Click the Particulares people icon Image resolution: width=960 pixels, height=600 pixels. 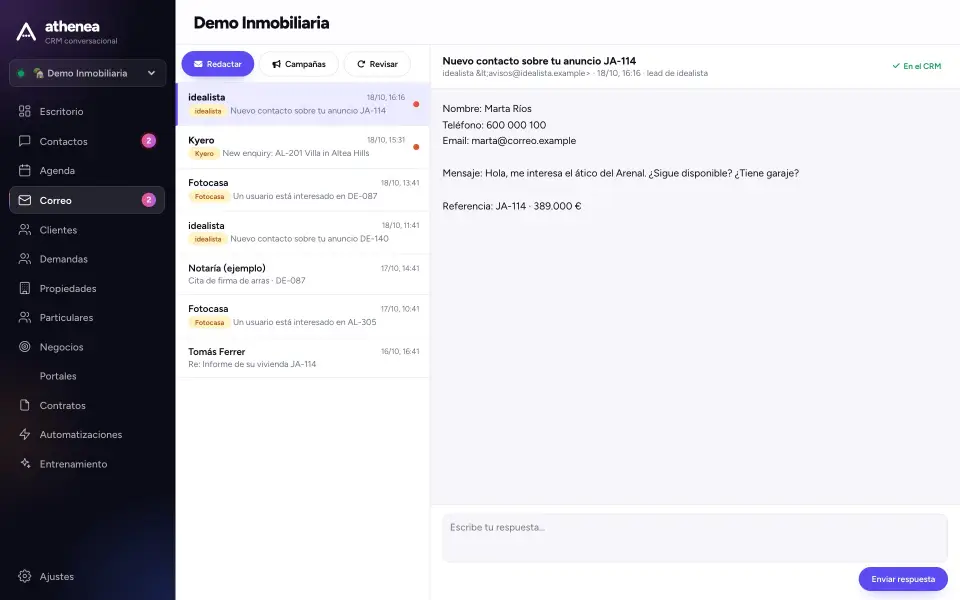point(24,317)
